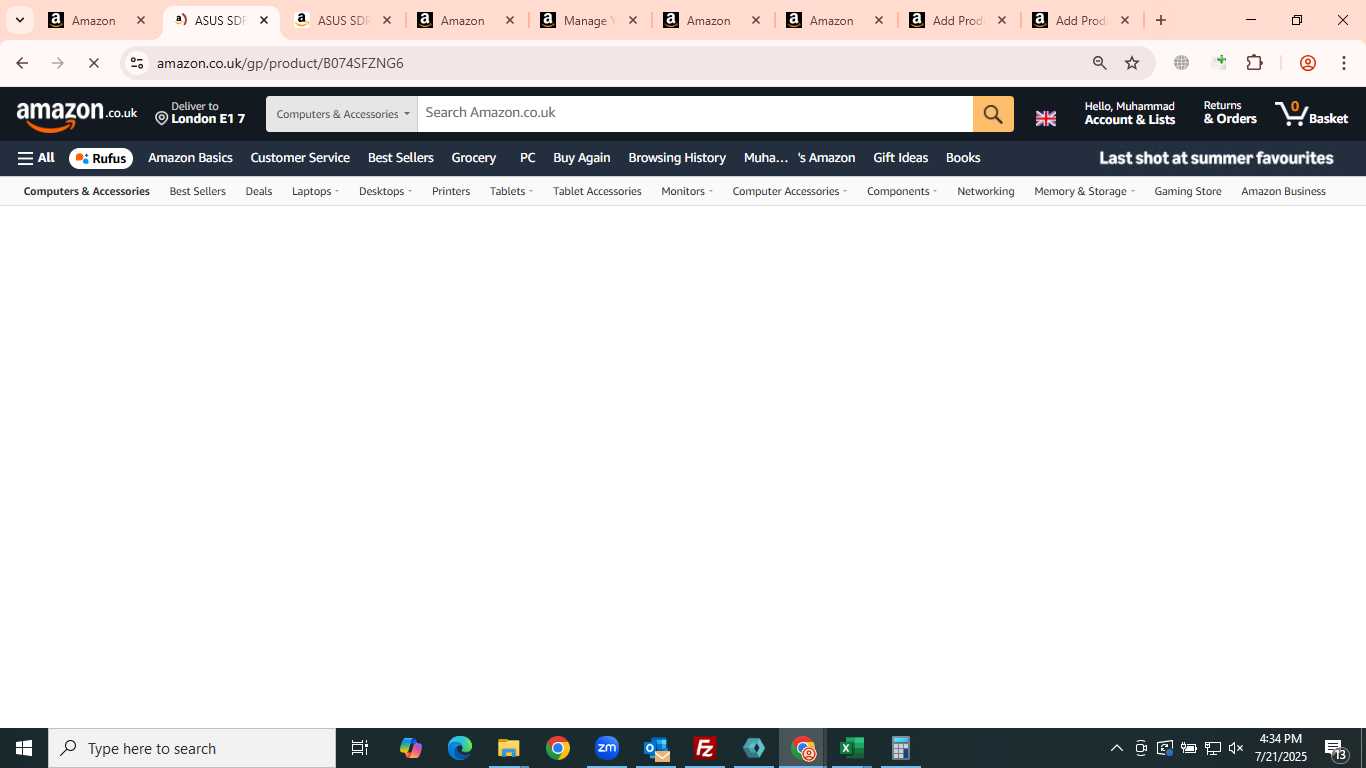Expand the Desktops submenu
1366x768 pixels.
(385, 191)
